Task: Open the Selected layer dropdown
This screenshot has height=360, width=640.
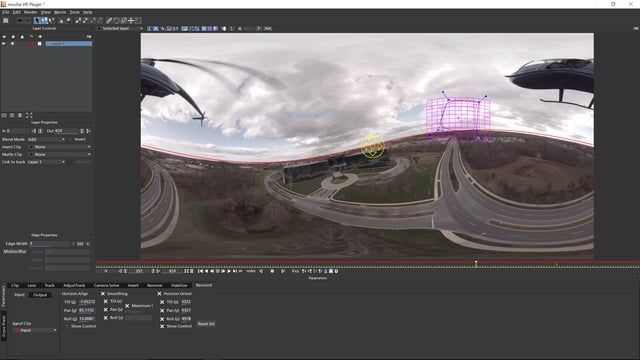Action: (121, 29)
